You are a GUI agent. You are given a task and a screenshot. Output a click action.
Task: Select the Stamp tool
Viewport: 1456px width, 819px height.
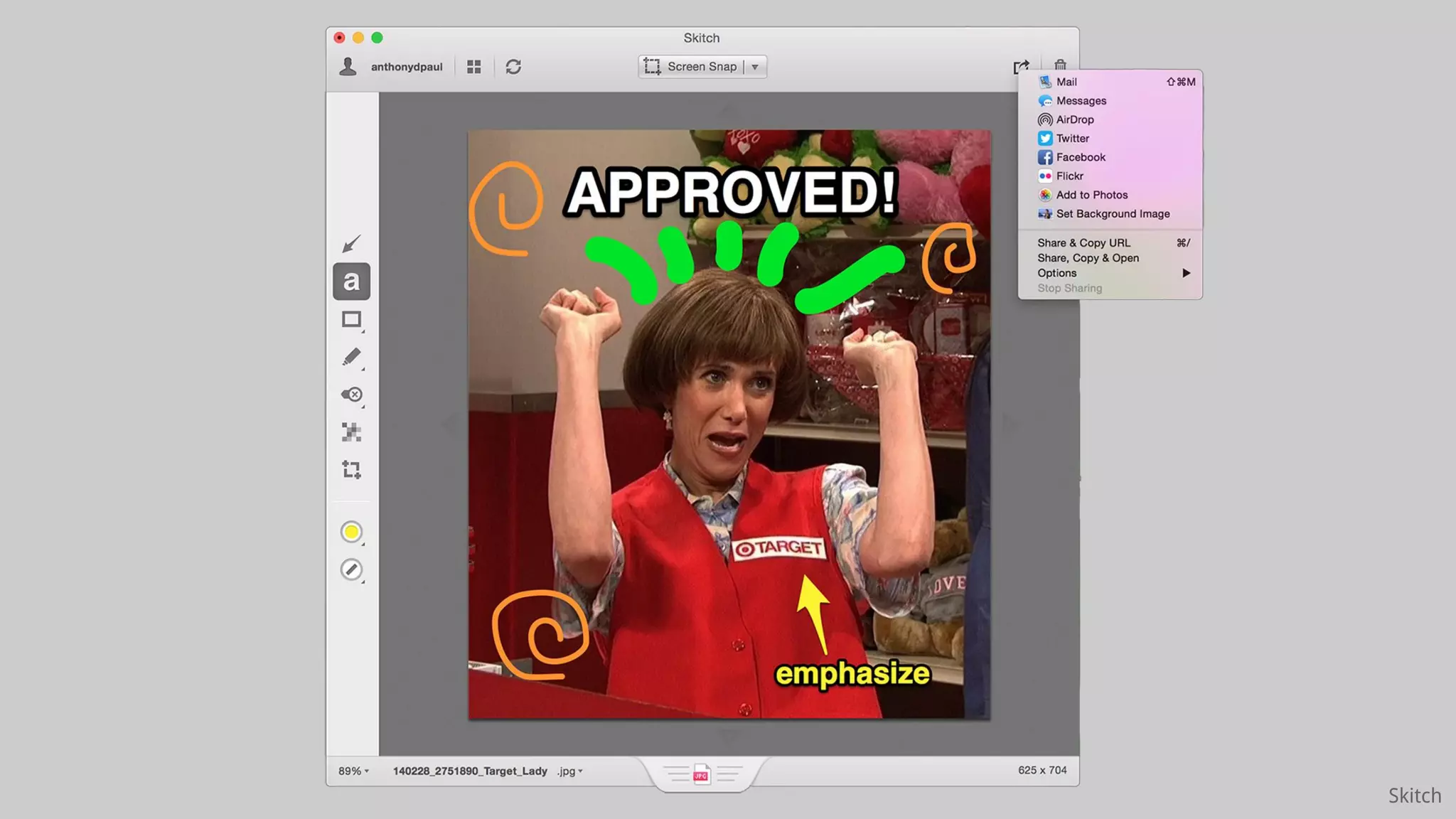(x=351, y=395)
